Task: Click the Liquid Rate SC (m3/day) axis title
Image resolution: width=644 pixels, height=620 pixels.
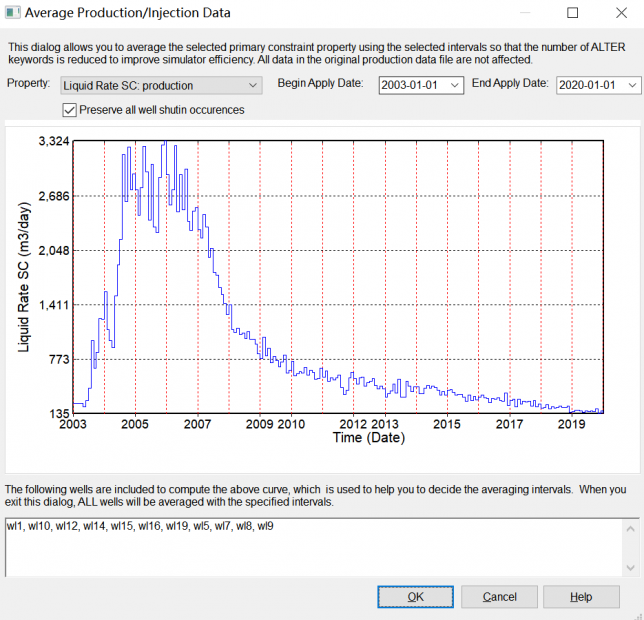Action: pos(24,277)
